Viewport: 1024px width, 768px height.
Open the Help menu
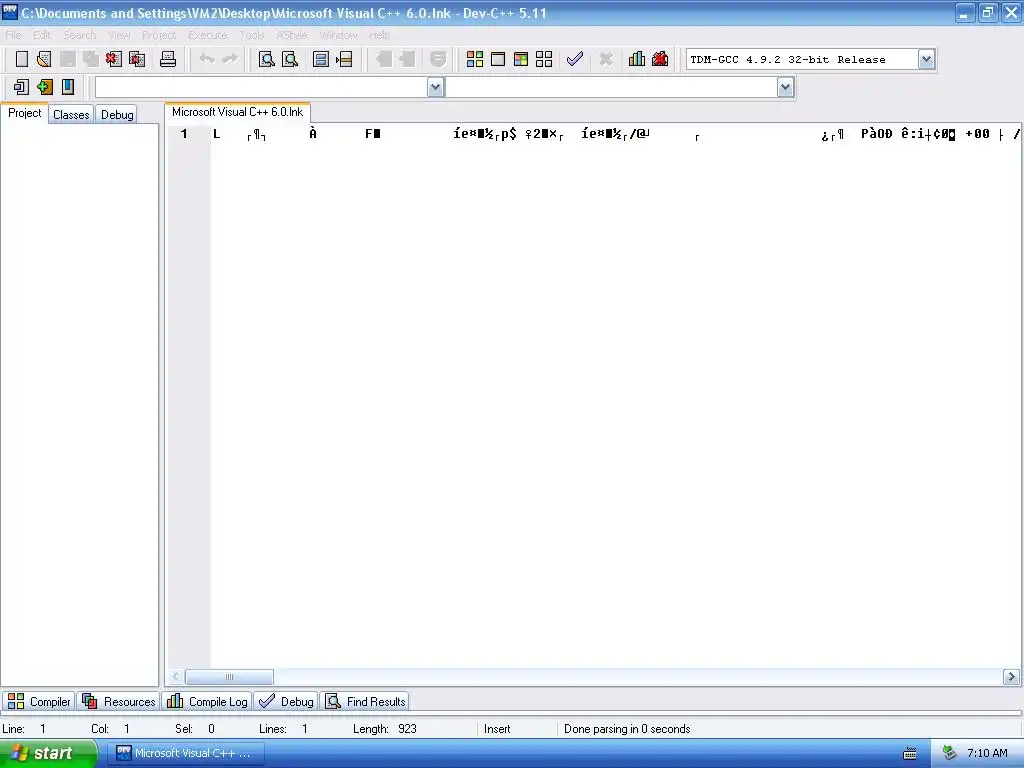[x=379, y=35]
